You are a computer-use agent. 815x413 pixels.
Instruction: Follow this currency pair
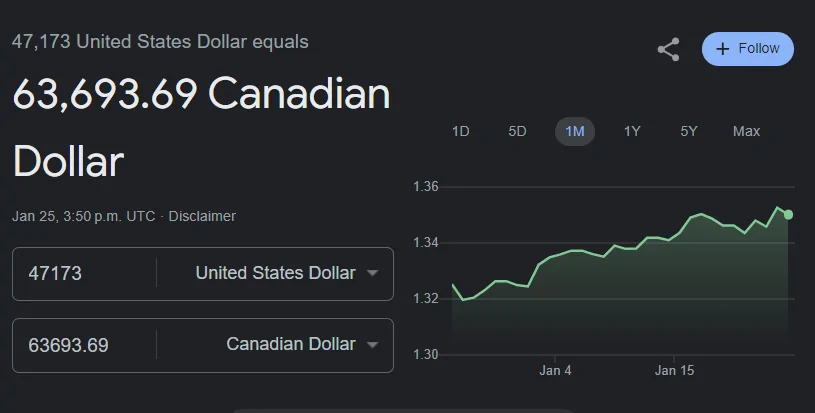(x=747, y=49)
